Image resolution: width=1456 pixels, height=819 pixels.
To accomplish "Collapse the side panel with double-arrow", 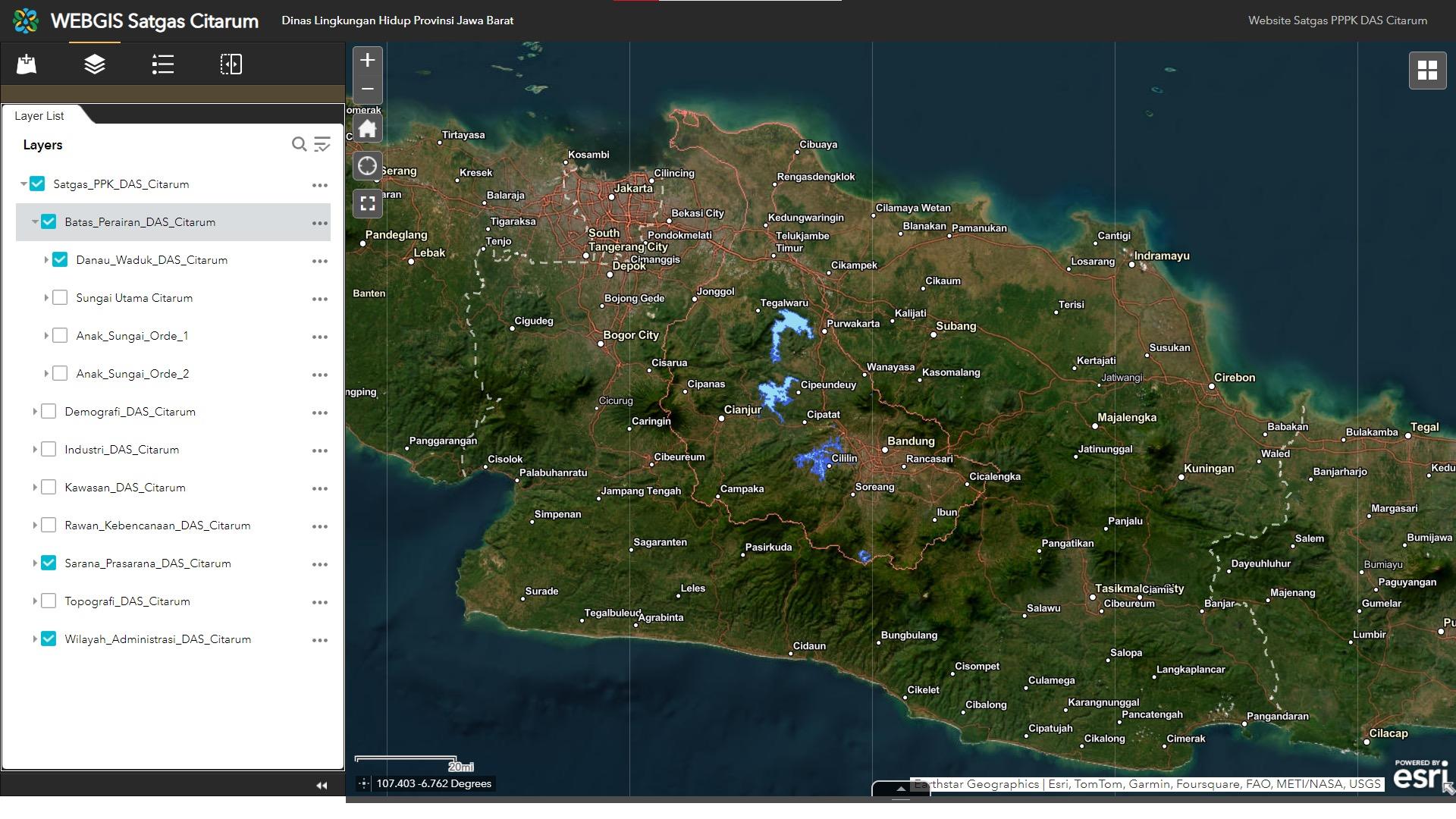I will (x=322, y=786).
